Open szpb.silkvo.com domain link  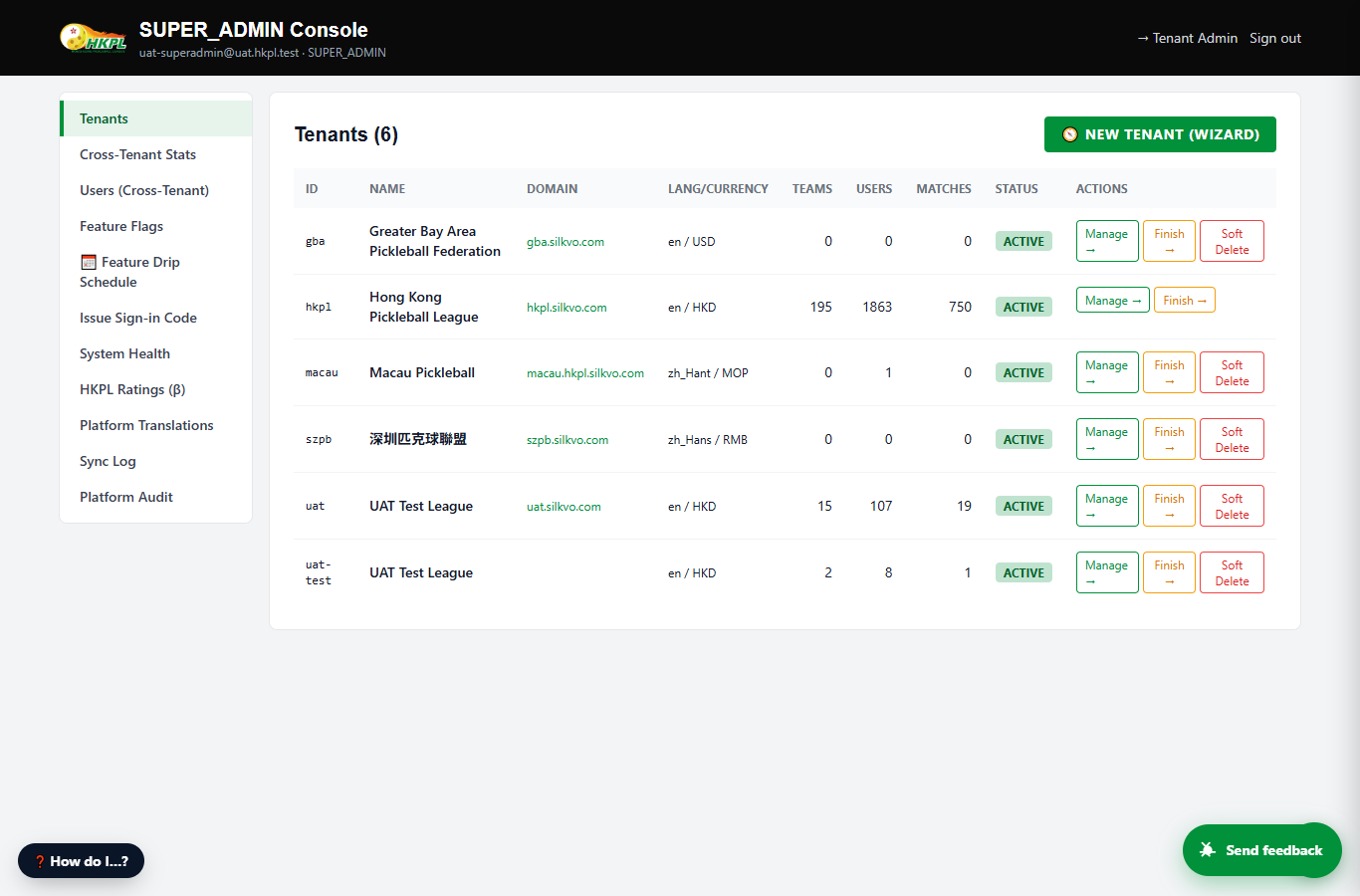tap(567, 440)
